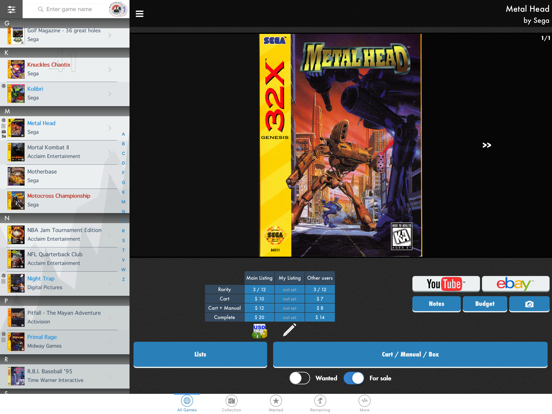Expand Knuckles Chaotix row chevron
Image resolution: width=552 pixels, height=414 pixels.
click(x=109, y=69)
